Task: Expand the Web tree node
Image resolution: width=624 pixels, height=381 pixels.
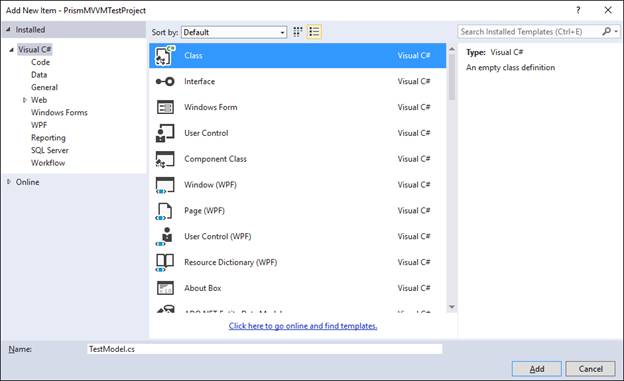Action: [25, 100]
